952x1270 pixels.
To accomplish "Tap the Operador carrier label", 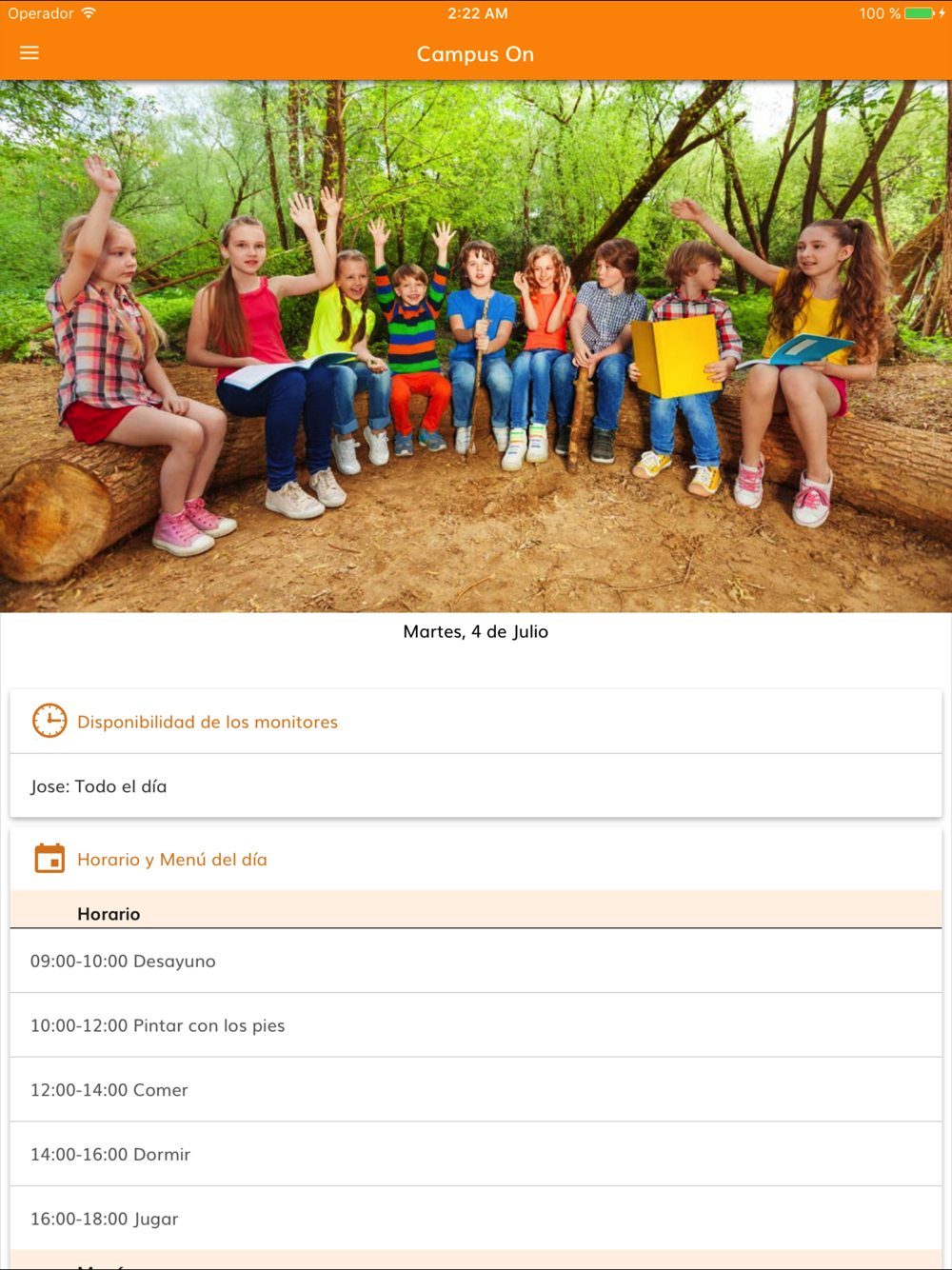I will click(x=41, y=13).
